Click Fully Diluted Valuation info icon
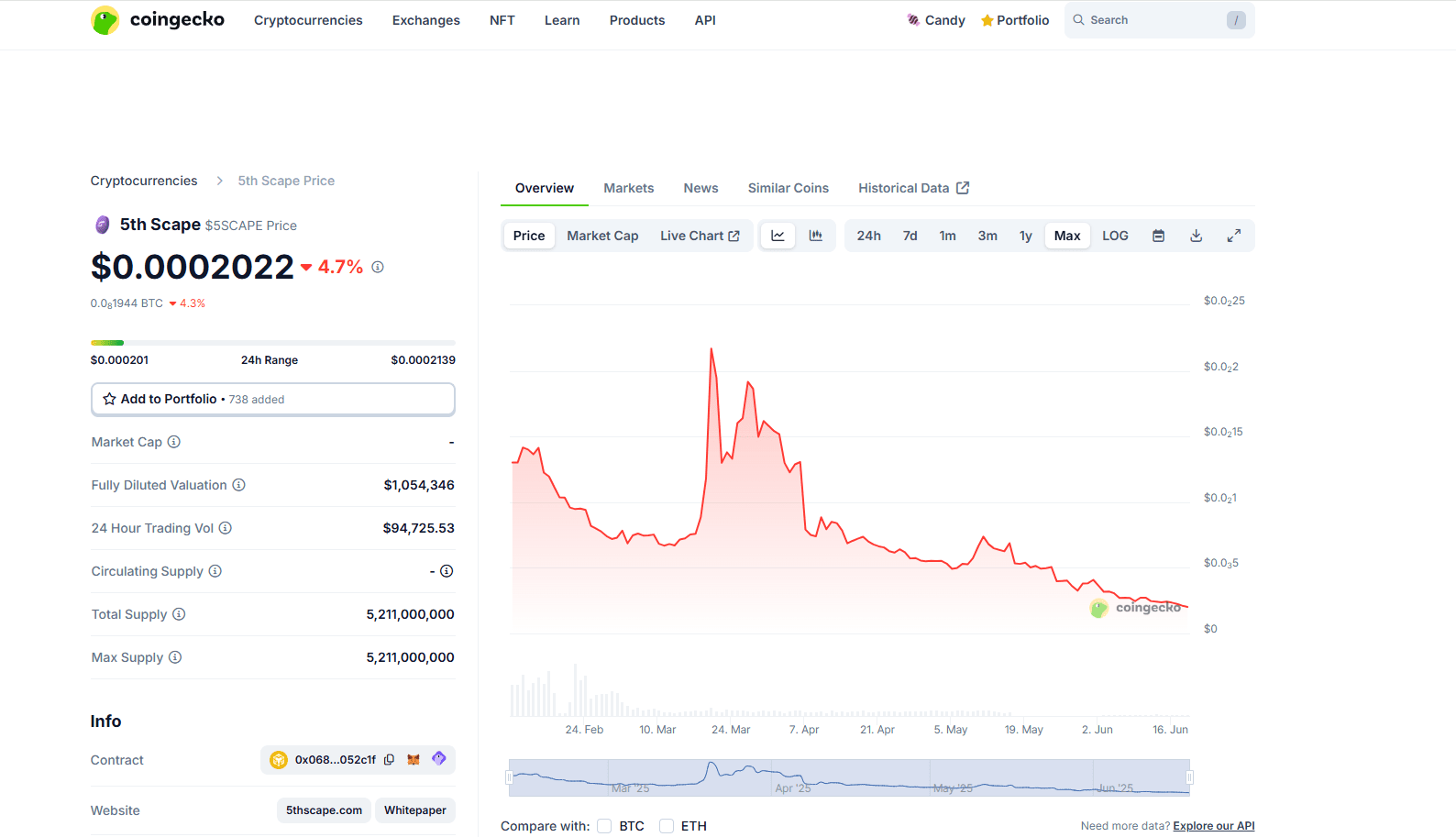This screenshot has width=1456, height=837. [x=238, y=485]
